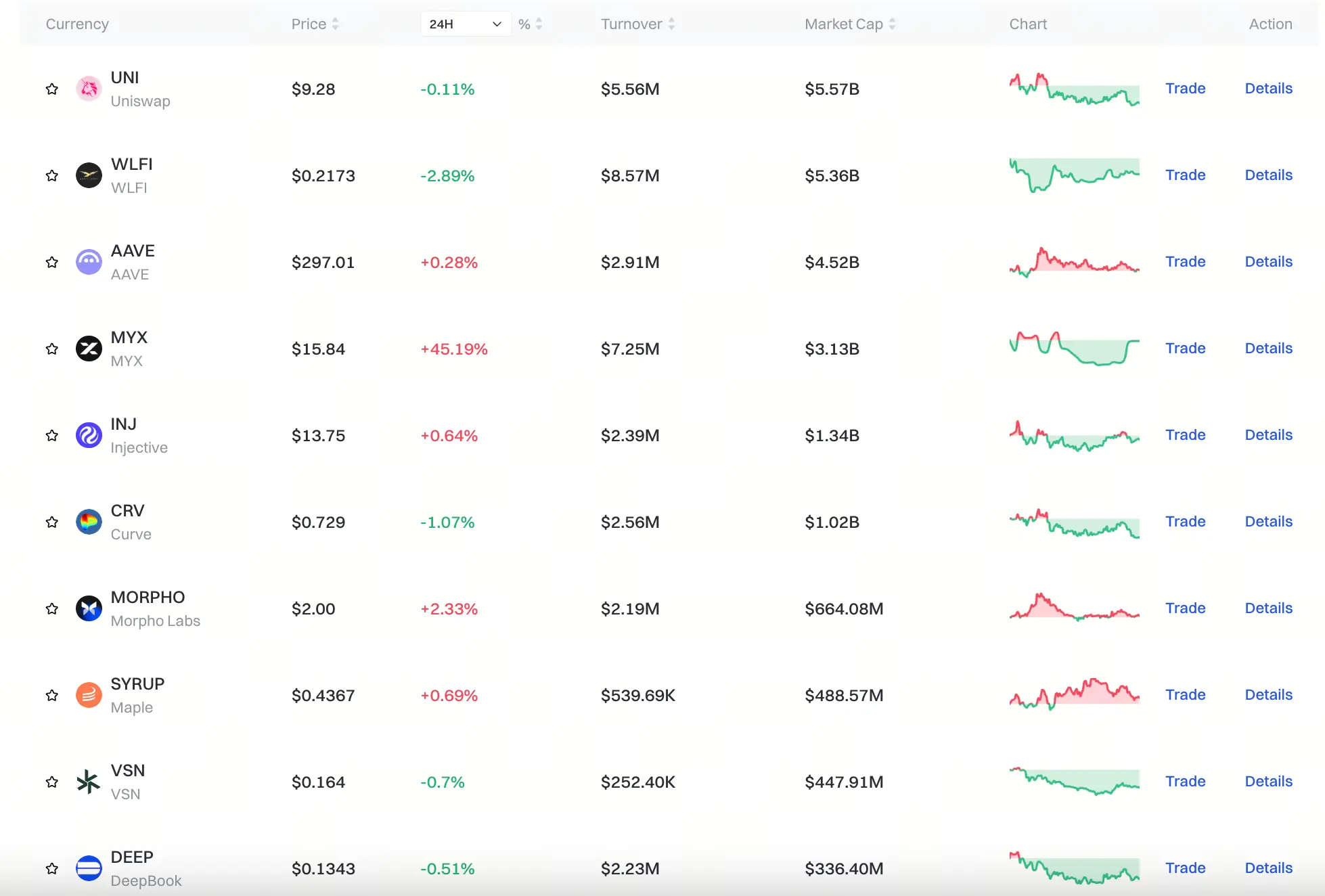Trade CRV
The image size is (1325, 896).
coord(1185,522)
